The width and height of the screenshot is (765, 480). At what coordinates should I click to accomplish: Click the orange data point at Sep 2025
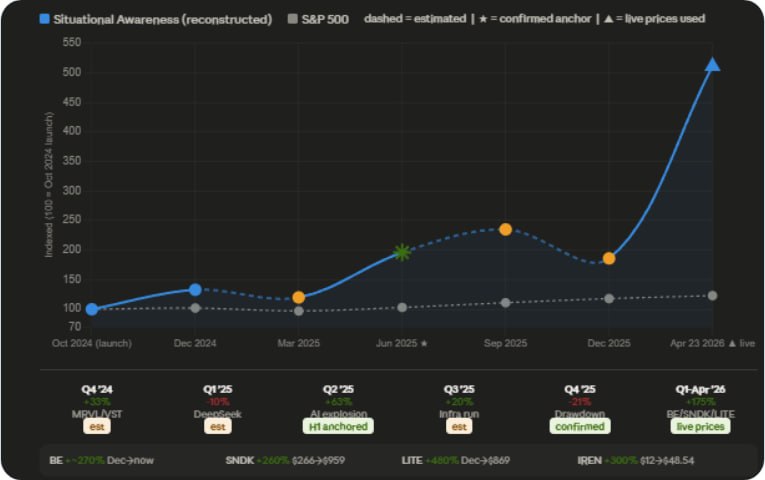505,229
